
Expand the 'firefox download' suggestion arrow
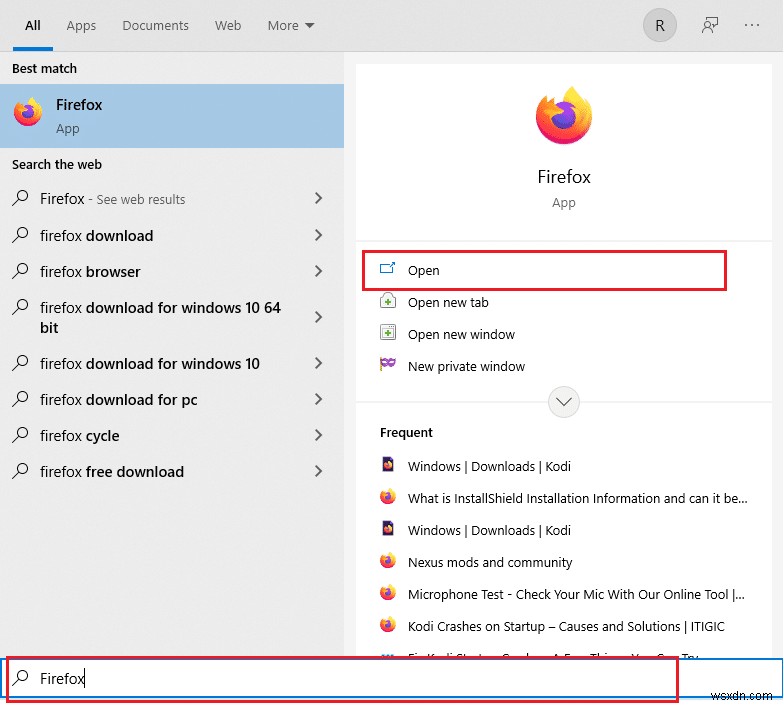click(318, 236)
